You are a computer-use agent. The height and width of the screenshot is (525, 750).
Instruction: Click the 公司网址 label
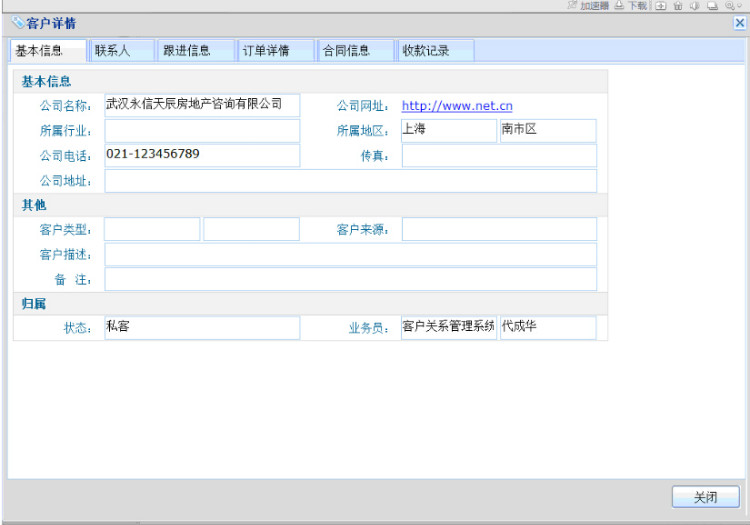click(363, 106)
